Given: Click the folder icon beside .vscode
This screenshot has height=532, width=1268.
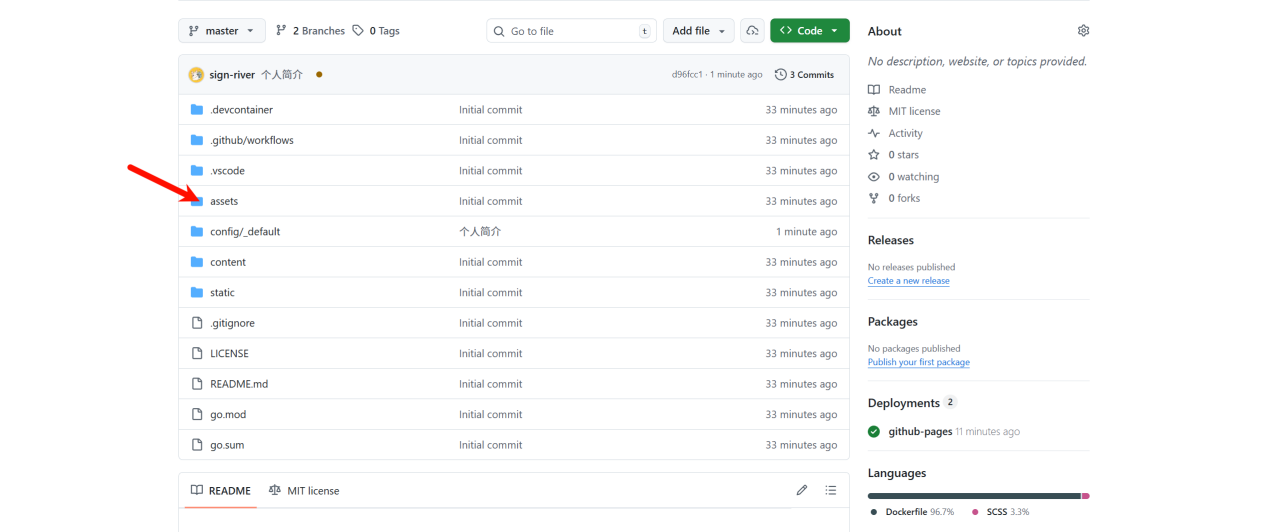Looking at the screenshot, I should click(197, 171).
